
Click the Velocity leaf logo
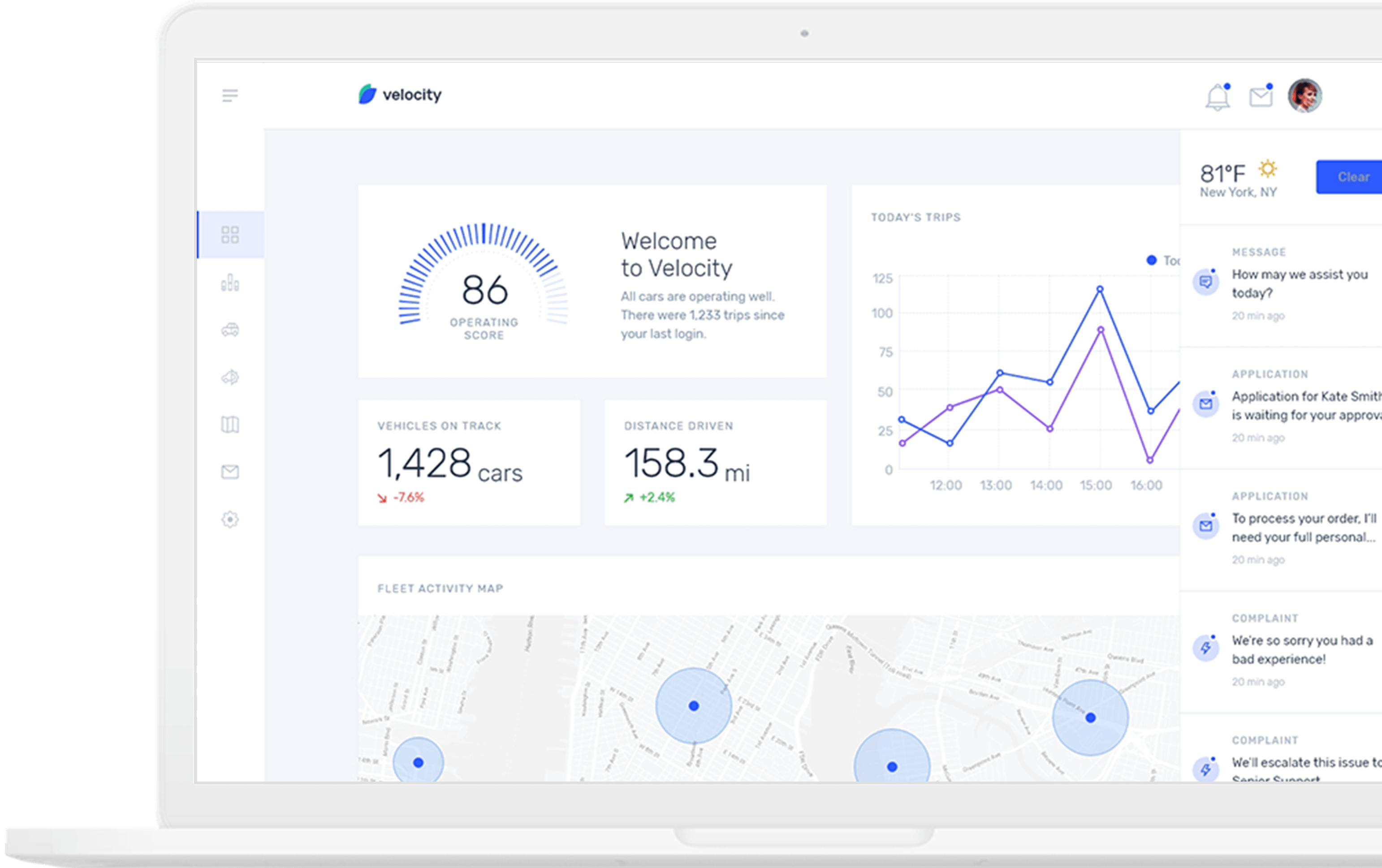(367, 94)
